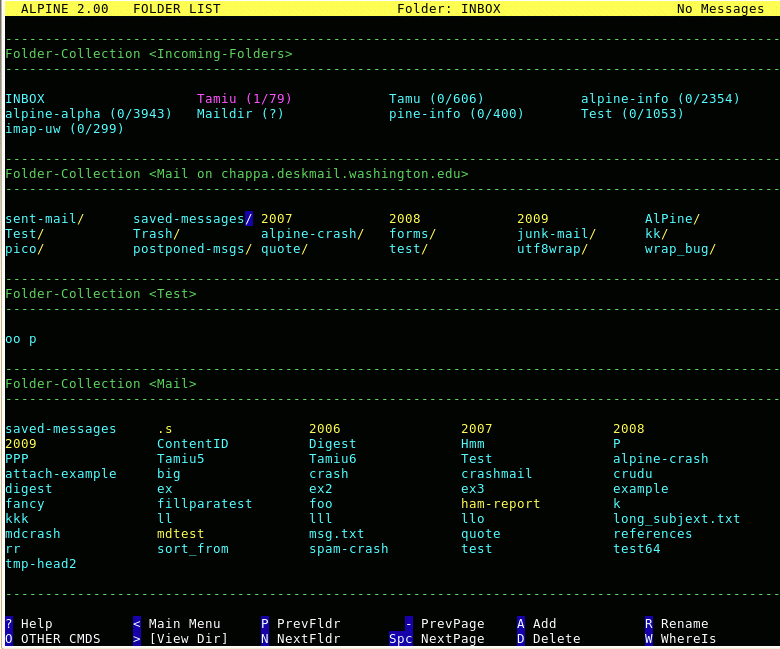This screenshot has height=649, width=780.
Task: Select the attach-example folder
Action: [x=61, y=473]
